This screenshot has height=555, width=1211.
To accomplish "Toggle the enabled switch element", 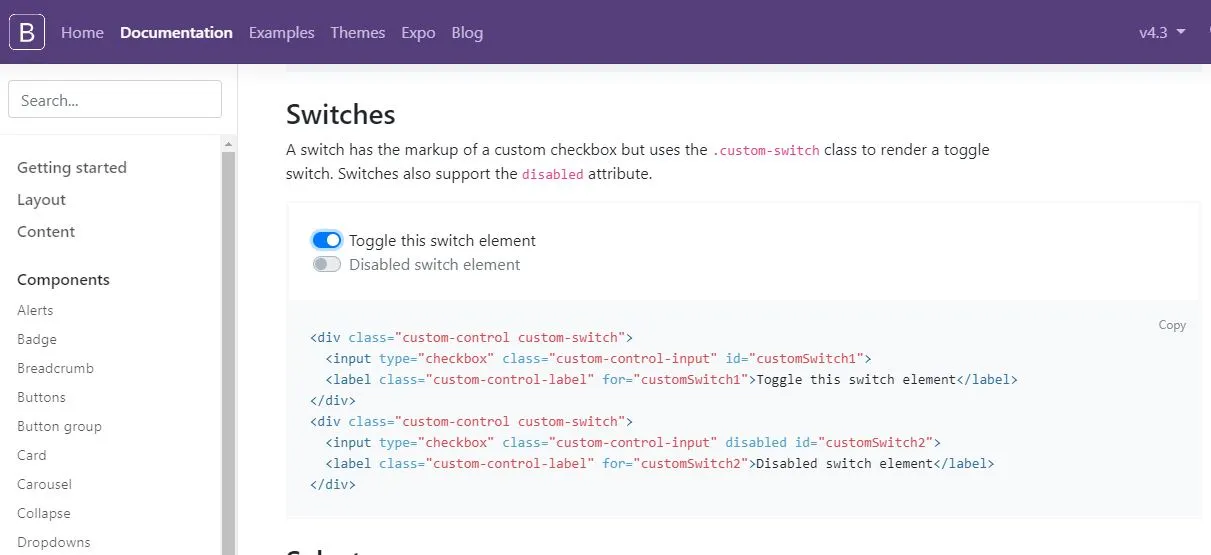I will (x=327, y=240).
